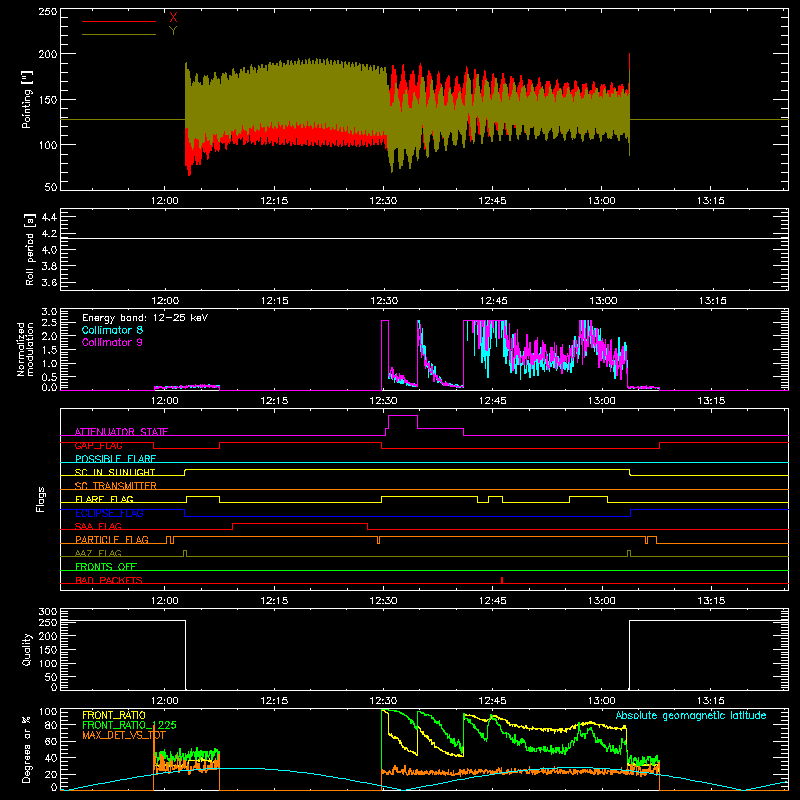The image size is (800, 800).
Task: Click the BAD_PACKETS spike near 12:46
Action: pyautogui.click(x=502, y=580)
